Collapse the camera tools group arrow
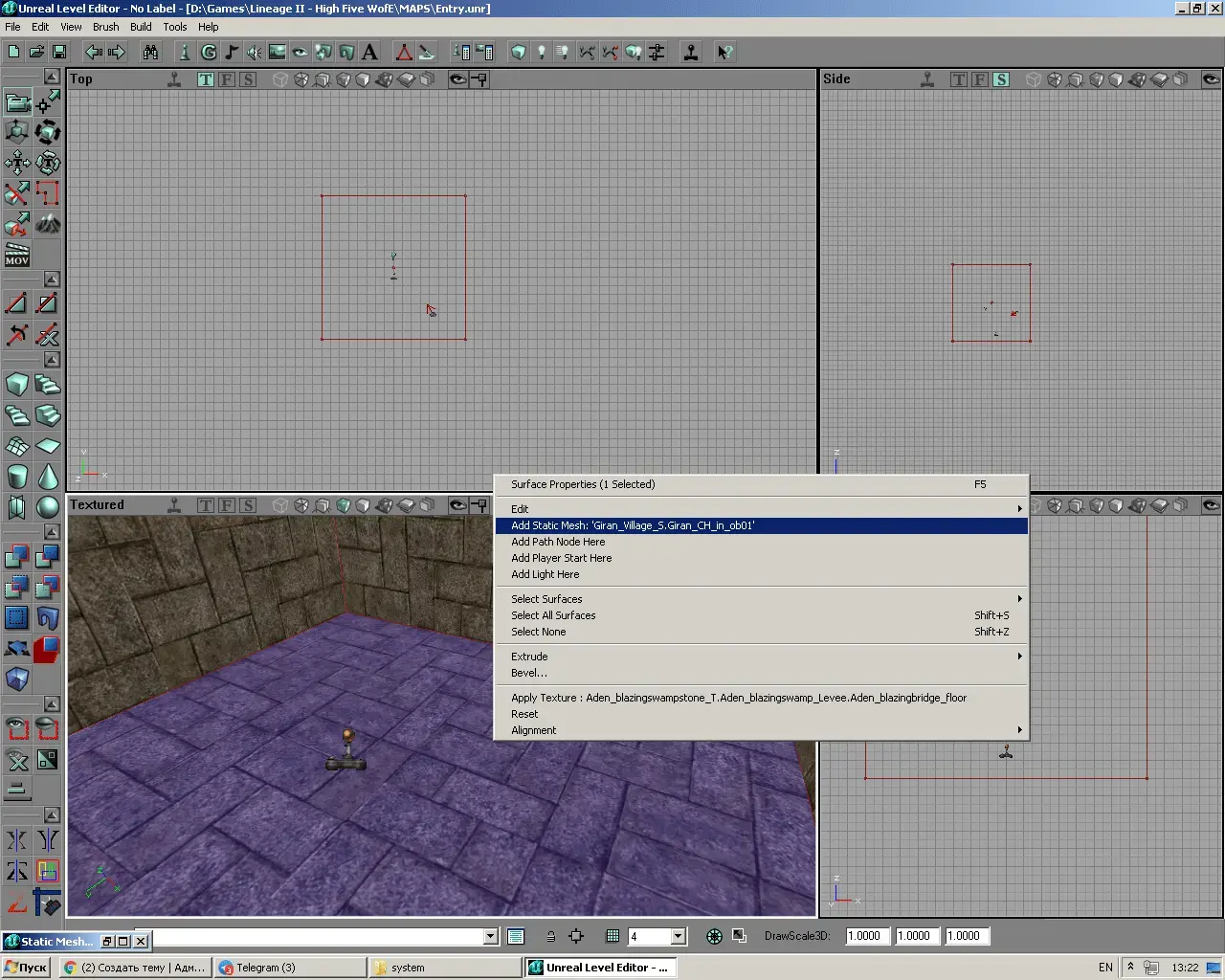Image resolution: width=1225 pixels, height=980 pixels. coord(52,77)
